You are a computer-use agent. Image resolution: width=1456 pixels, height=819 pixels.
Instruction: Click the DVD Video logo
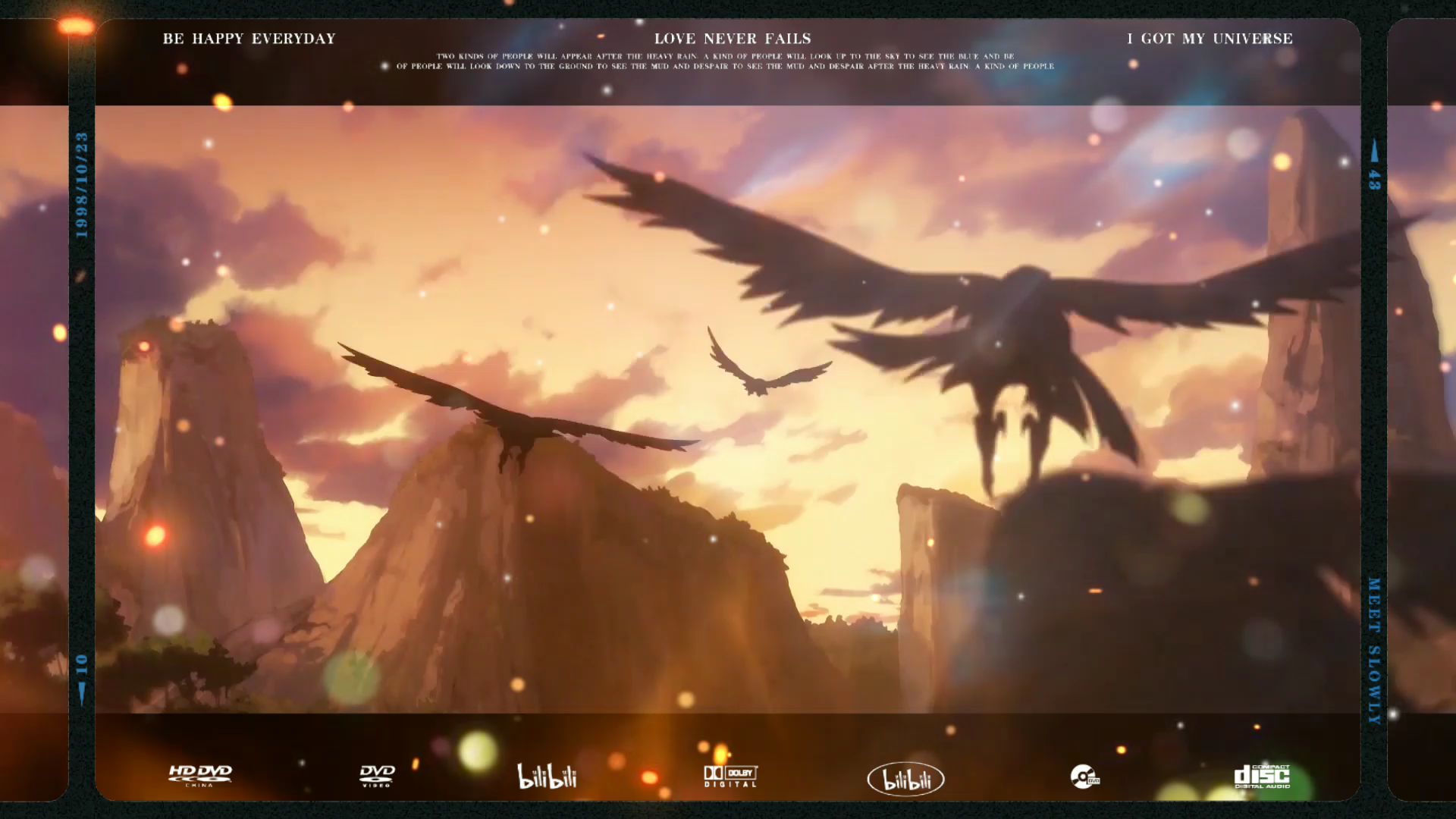pyautogui.click(x=377, y=776)
